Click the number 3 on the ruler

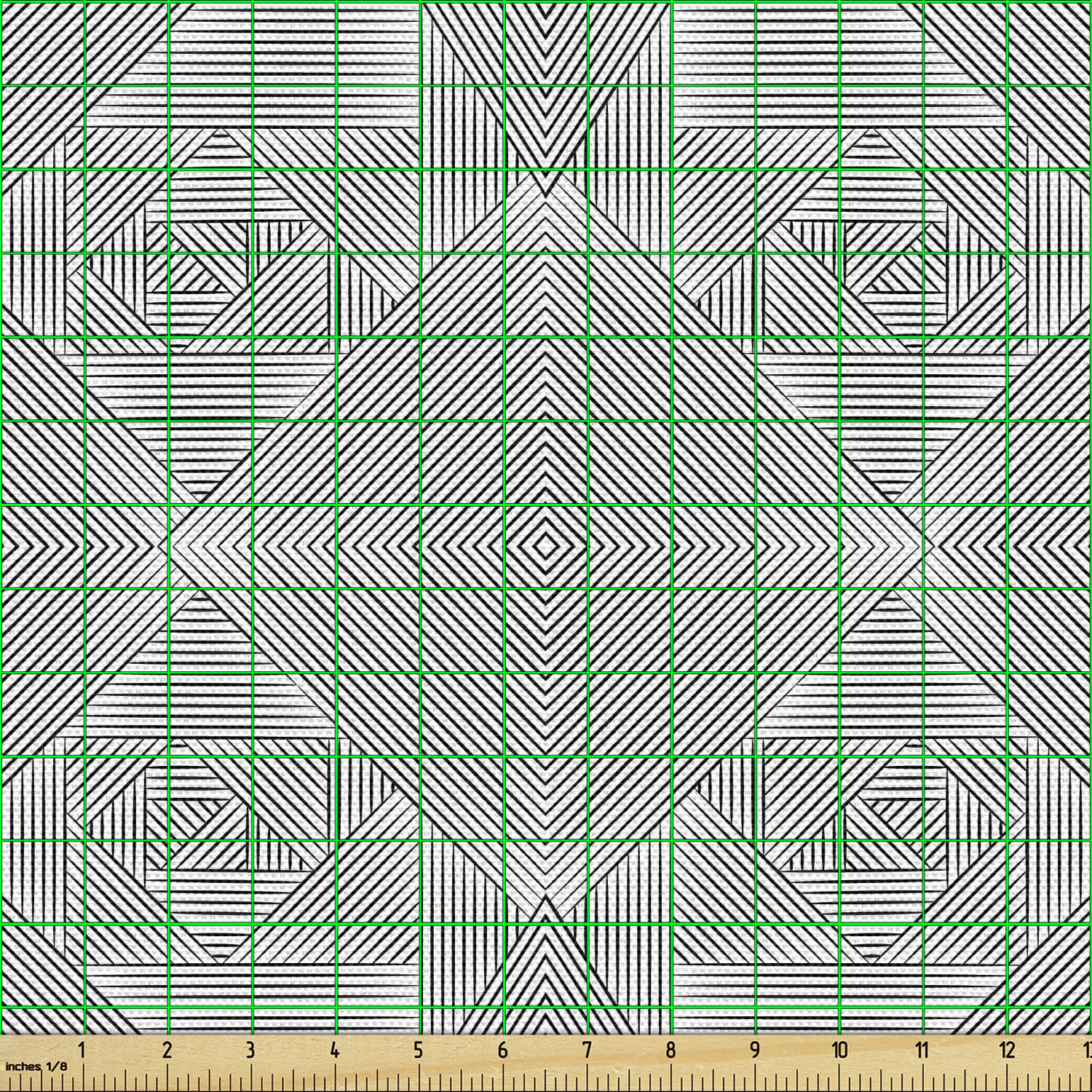[250, 1050]
